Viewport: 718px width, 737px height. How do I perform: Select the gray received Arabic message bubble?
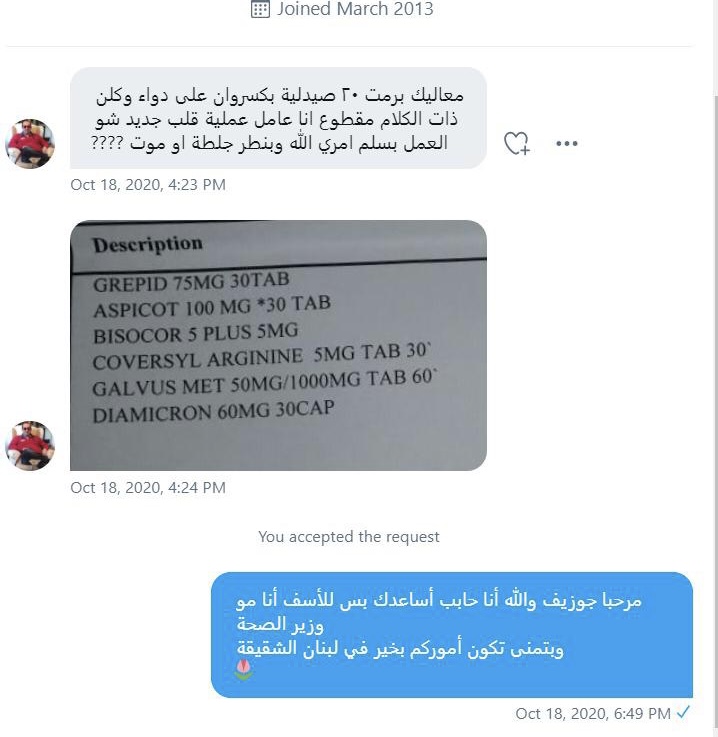click(278, 118)
